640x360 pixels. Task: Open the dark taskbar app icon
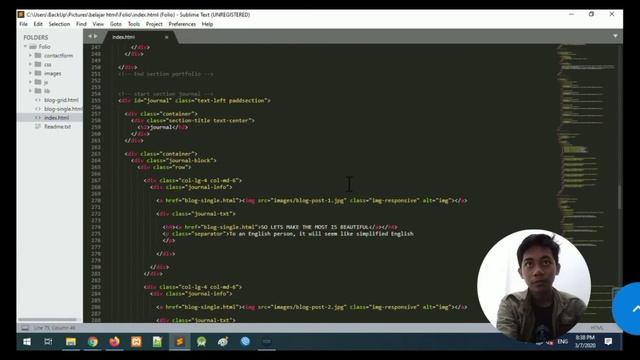pyautogui.click(x=267, y=342)
